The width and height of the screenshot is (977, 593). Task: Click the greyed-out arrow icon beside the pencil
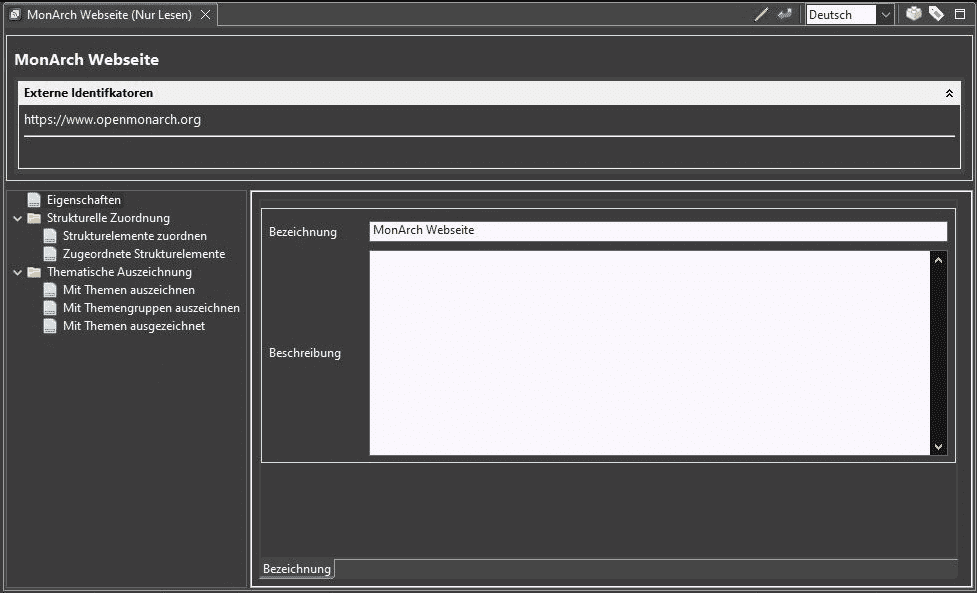784,14
